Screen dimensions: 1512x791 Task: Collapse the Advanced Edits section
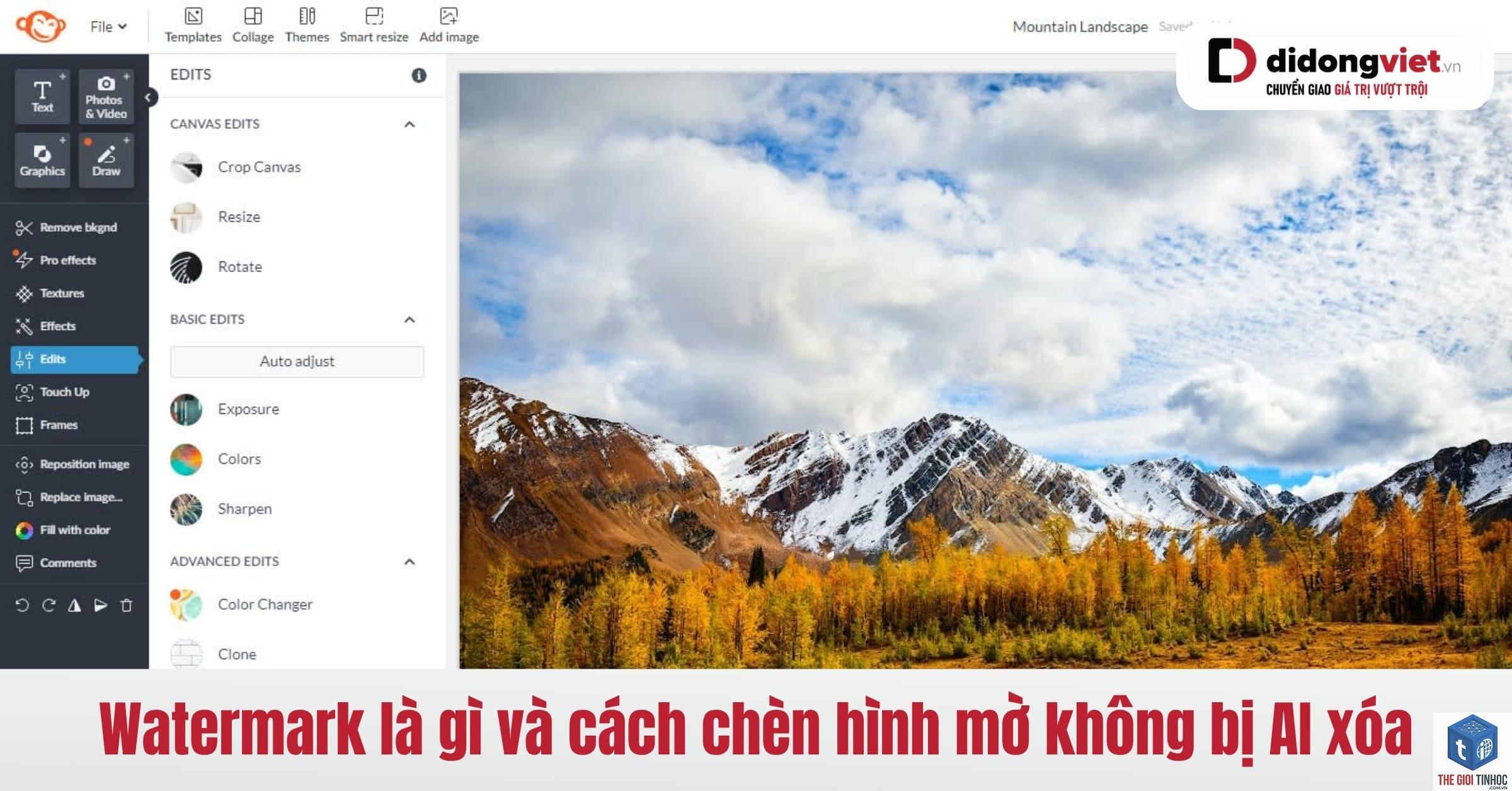409,561
